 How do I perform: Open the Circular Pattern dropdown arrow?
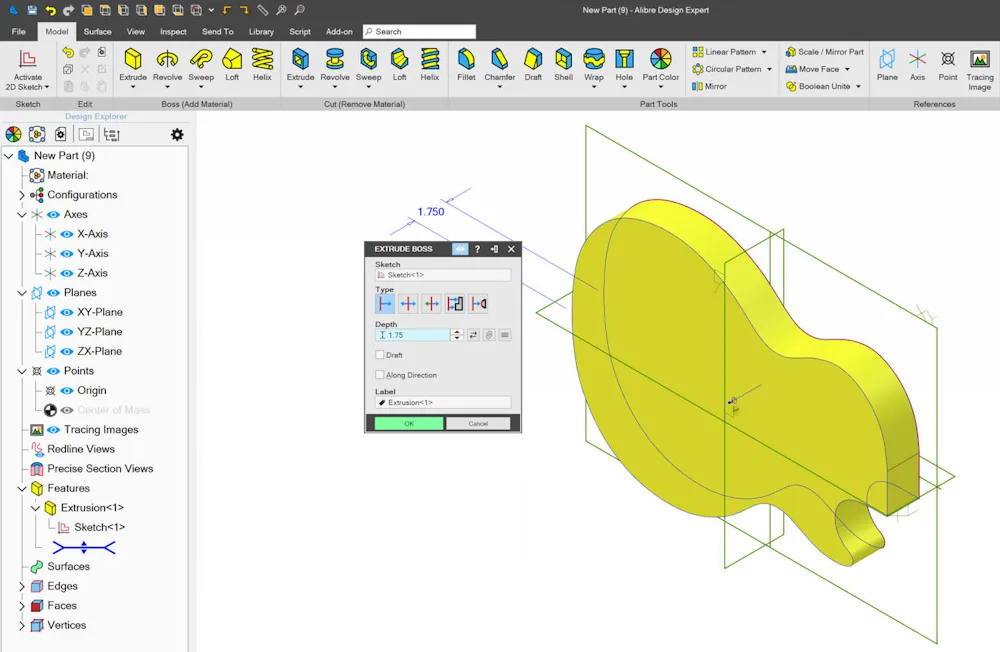tap(769, 69)
